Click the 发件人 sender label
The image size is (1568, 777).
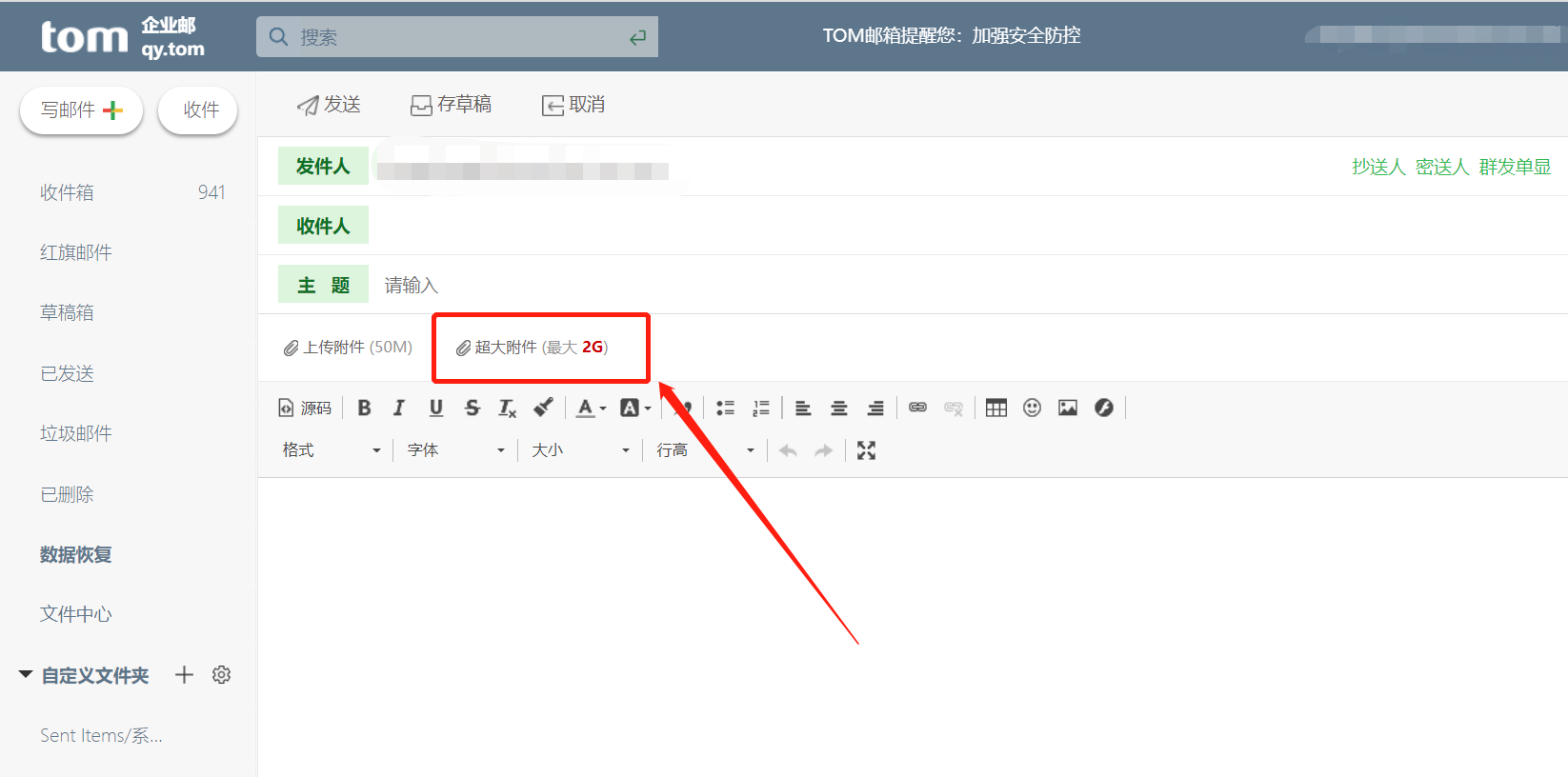click(x=323, y=166)
